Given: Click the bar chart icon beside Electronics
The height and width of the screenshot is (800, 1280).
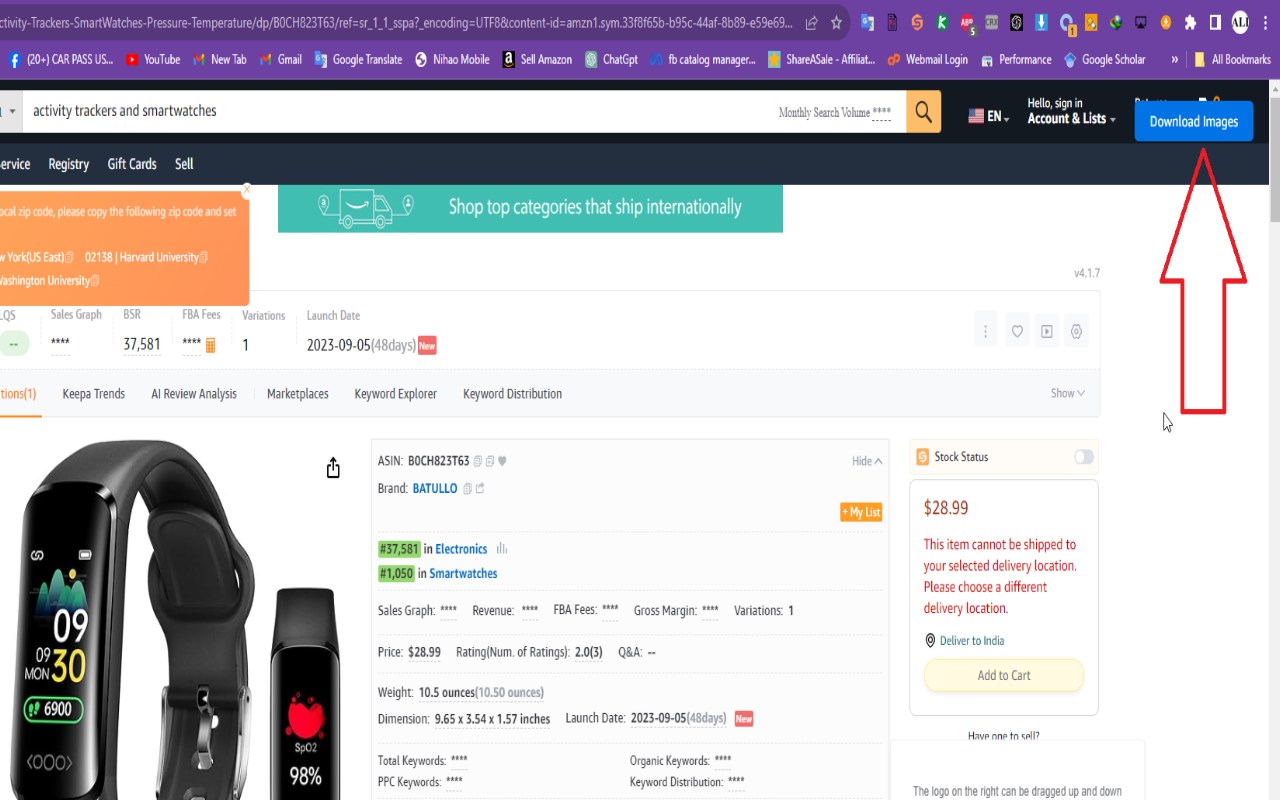Looking at the screenshot, I should (502, 548).
